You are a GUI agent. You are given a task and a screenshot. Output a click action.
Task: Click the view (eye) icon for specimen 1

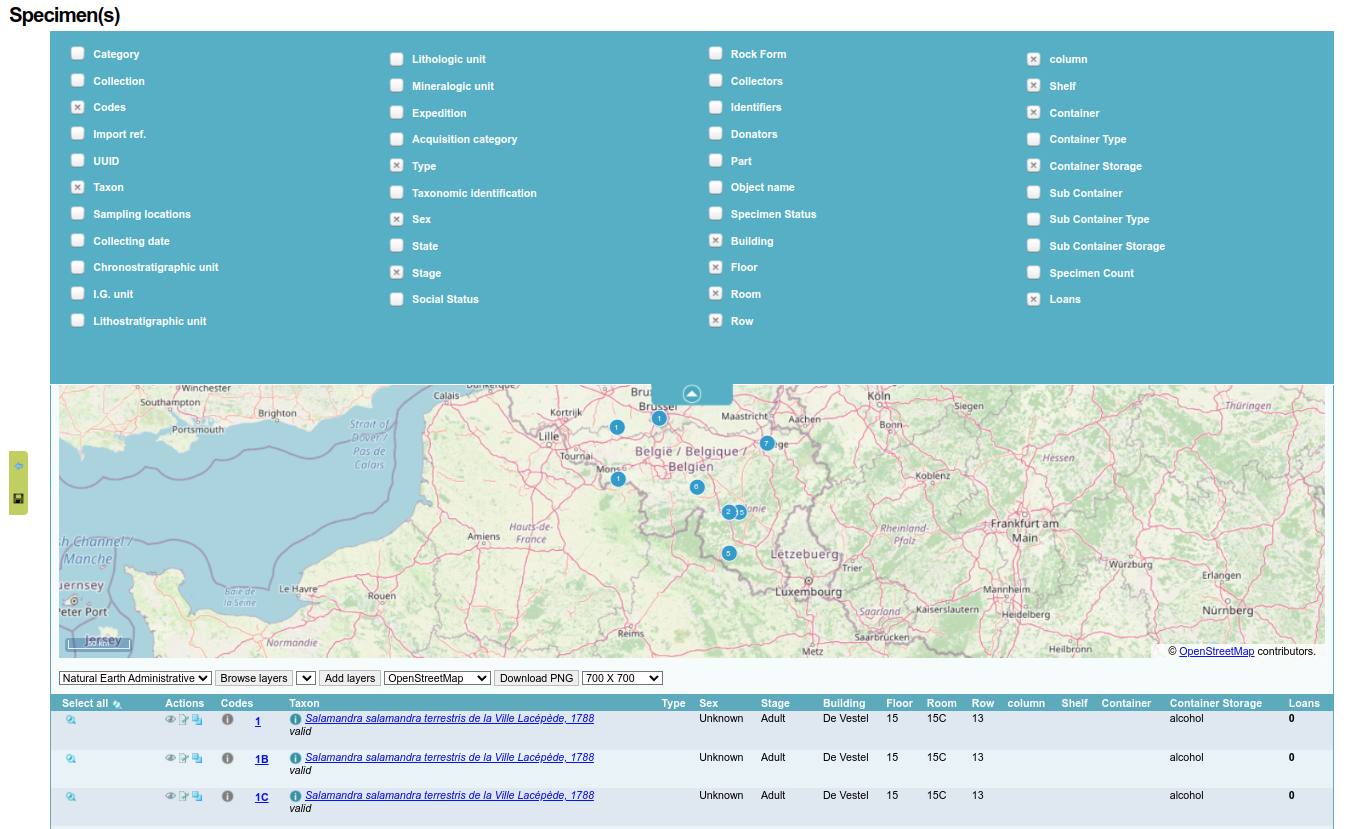[170, 719]
